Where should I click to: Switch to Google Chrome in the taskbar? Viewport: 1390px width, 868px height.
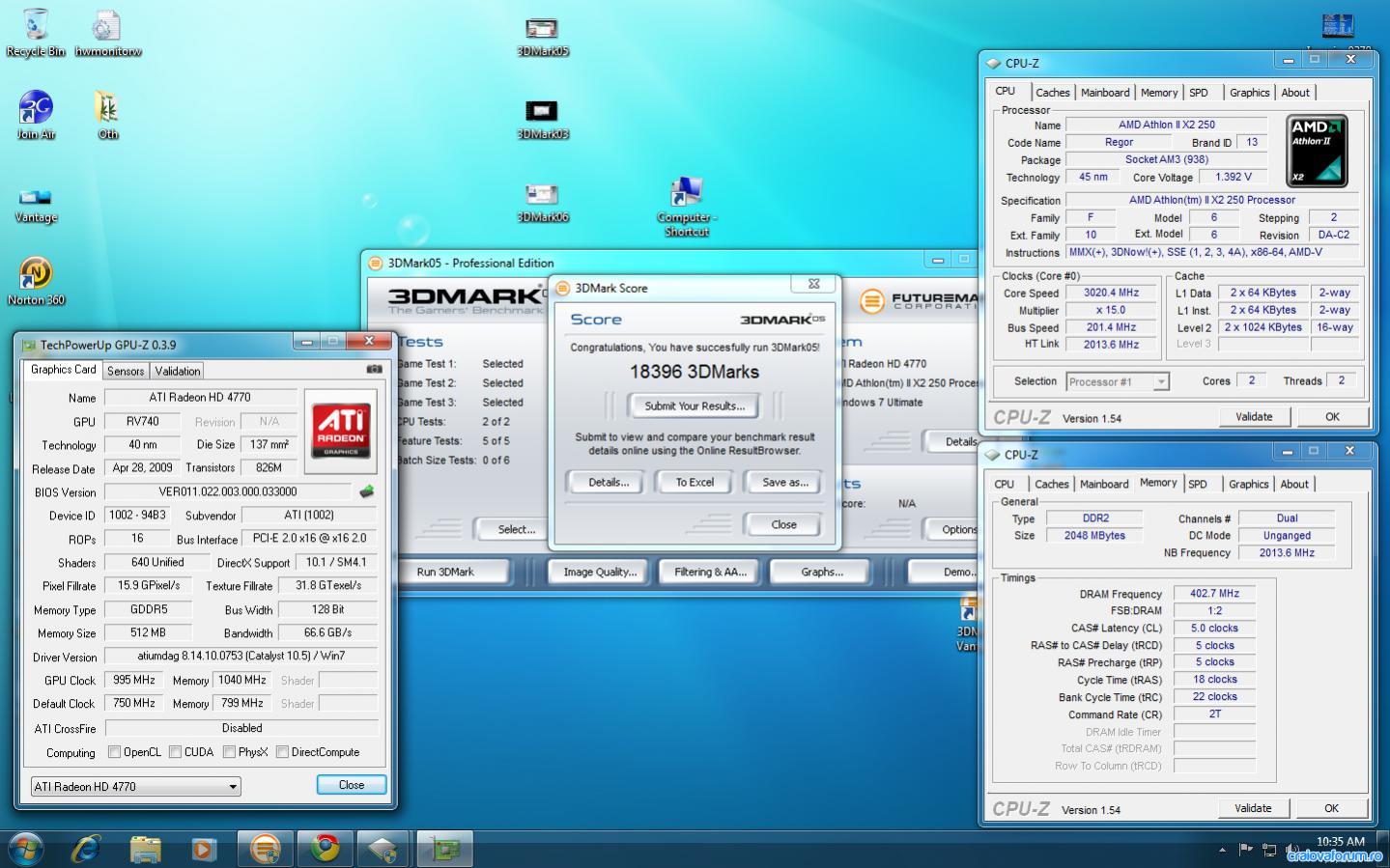click(x=325, y=849)
